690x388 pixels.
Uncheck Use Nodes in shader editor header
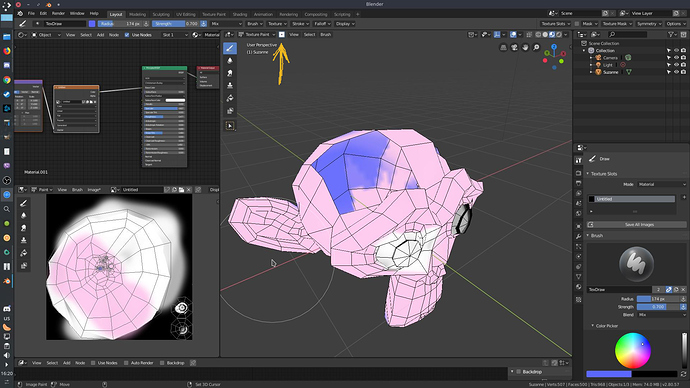(127, 35)
